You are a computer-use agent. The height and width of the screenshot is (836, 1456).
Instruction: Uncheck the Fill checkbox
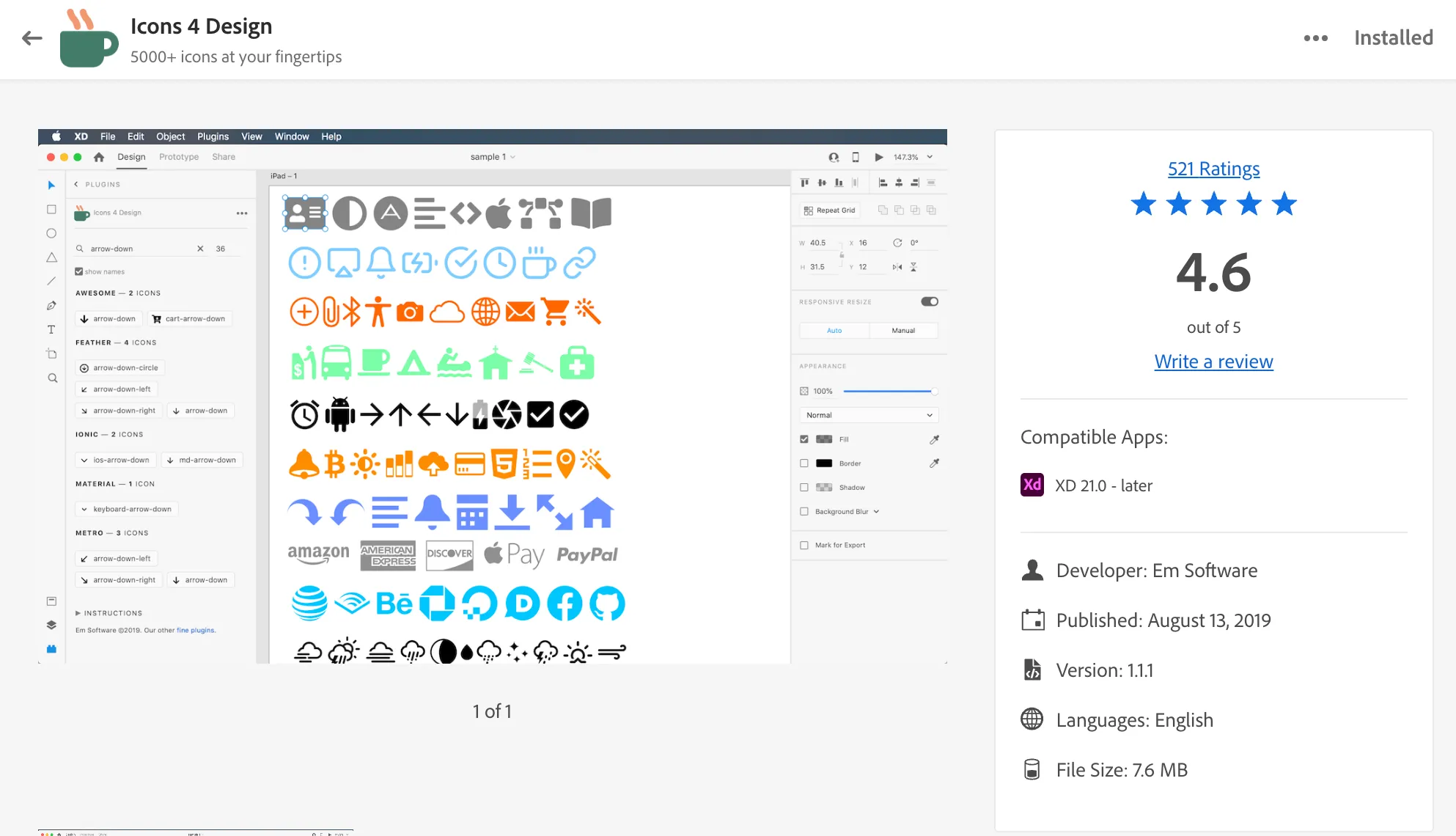(804, 439)
